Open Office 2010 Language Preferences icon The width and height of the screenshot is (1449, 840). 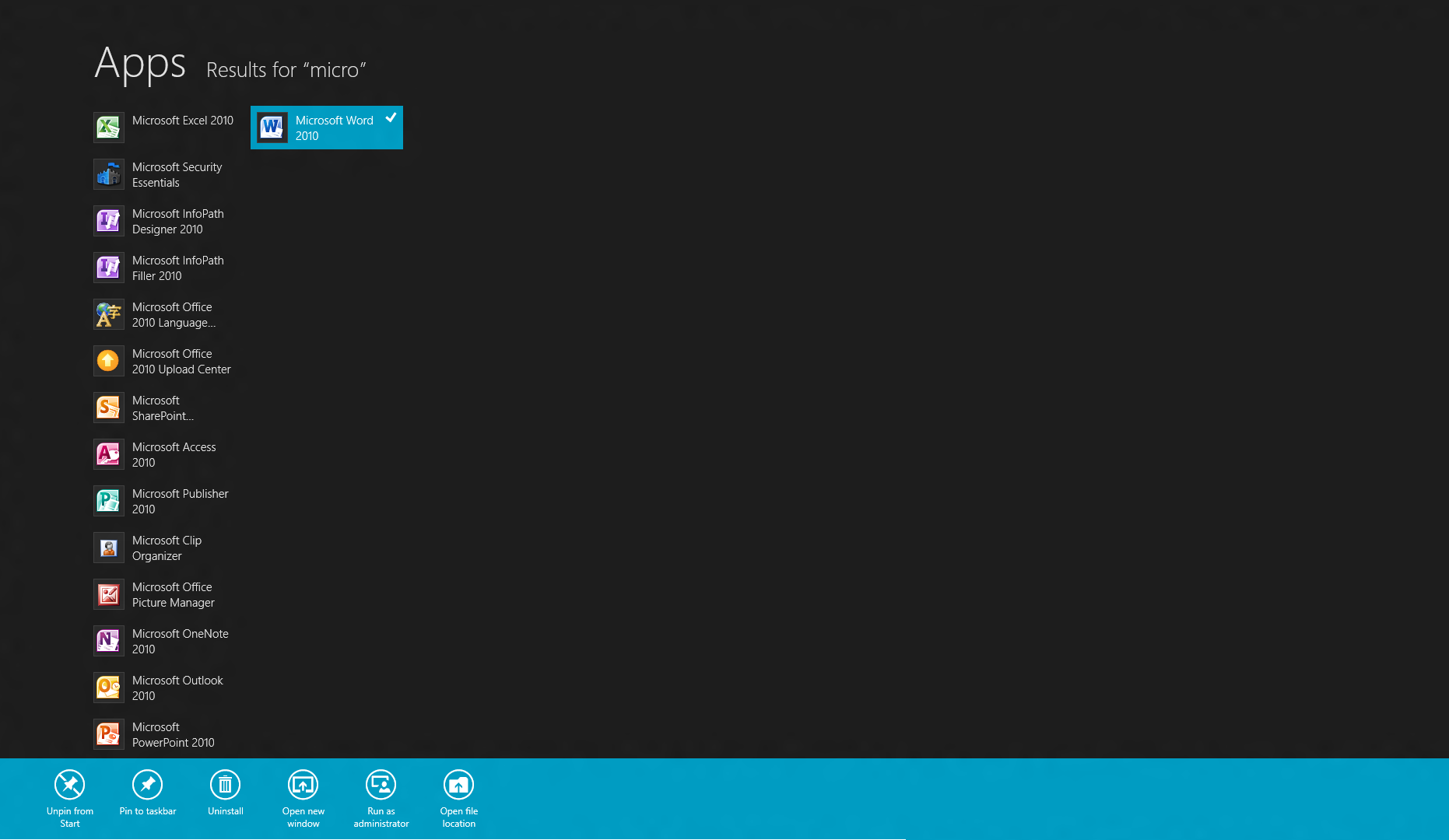pyautogui.click(x=109, y=314)
